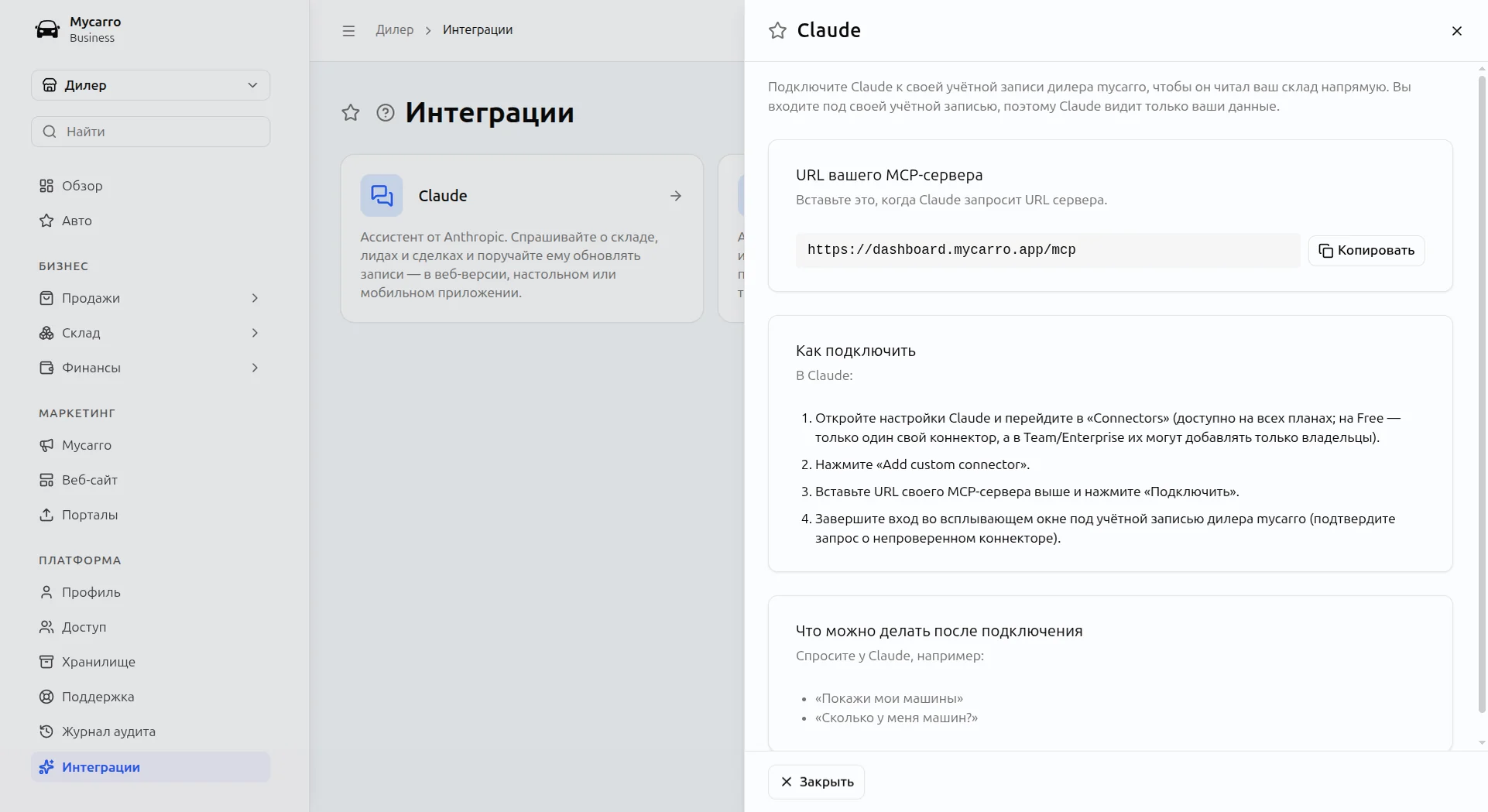1488x812 pixels.
Task: Click the Продажи shopping bag icon
Action: pos(46,298)
